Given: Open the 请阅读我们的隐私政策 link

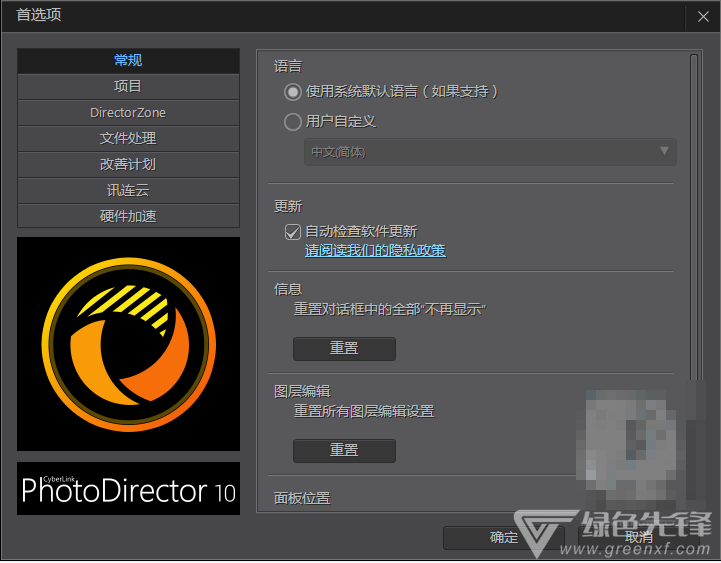Looking at the screenshot, I should (x=375, y=250).
